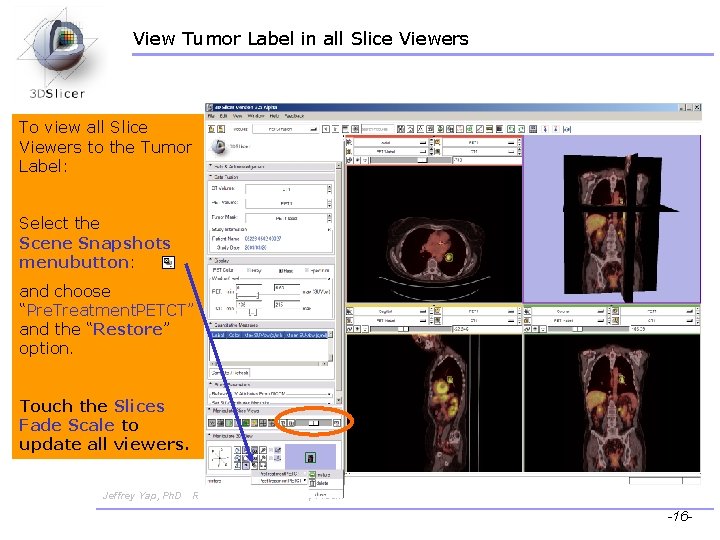Click the Load Scene toolbar icon
The height and width of the screenshot is (540, 720).
[212, 129]
